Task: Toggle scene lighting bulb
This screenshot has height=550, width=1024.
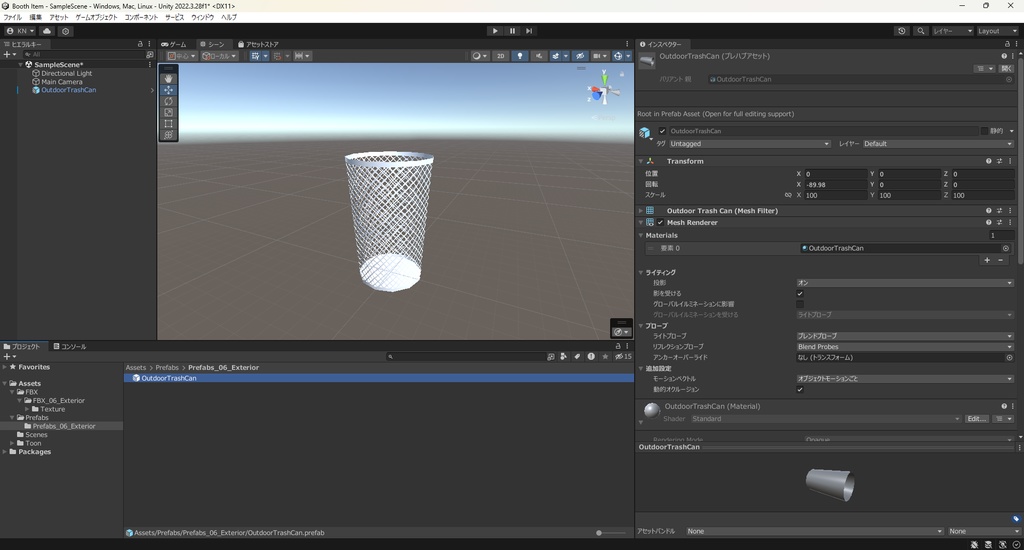Action: click(x=520, y=56)
